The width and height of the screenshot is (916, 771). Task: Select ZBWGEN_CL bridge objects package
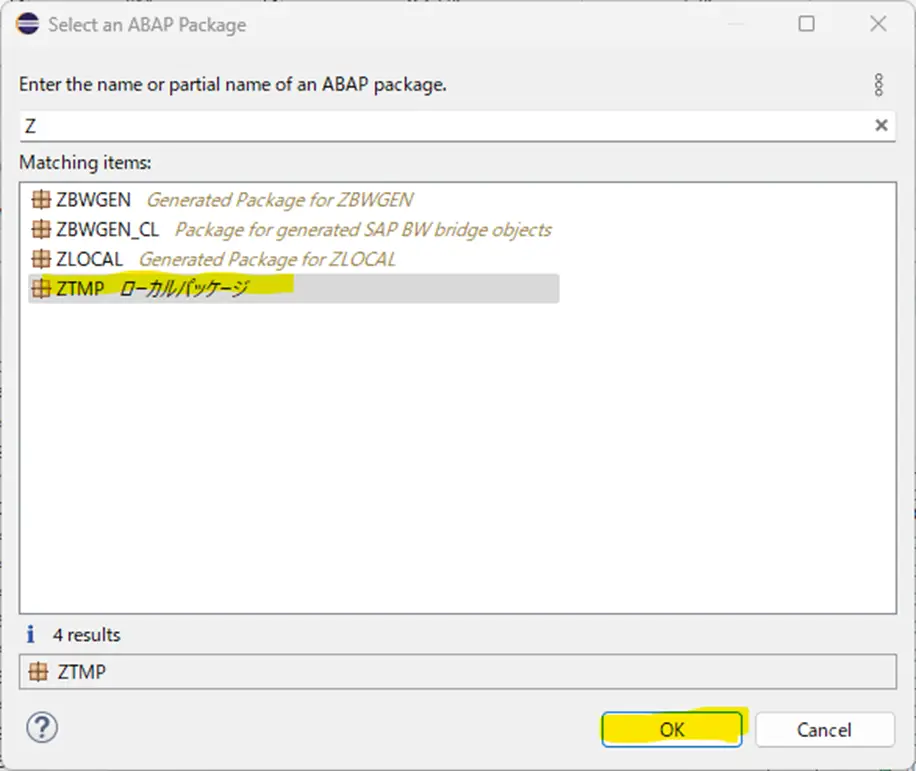(x=291, y=230)
